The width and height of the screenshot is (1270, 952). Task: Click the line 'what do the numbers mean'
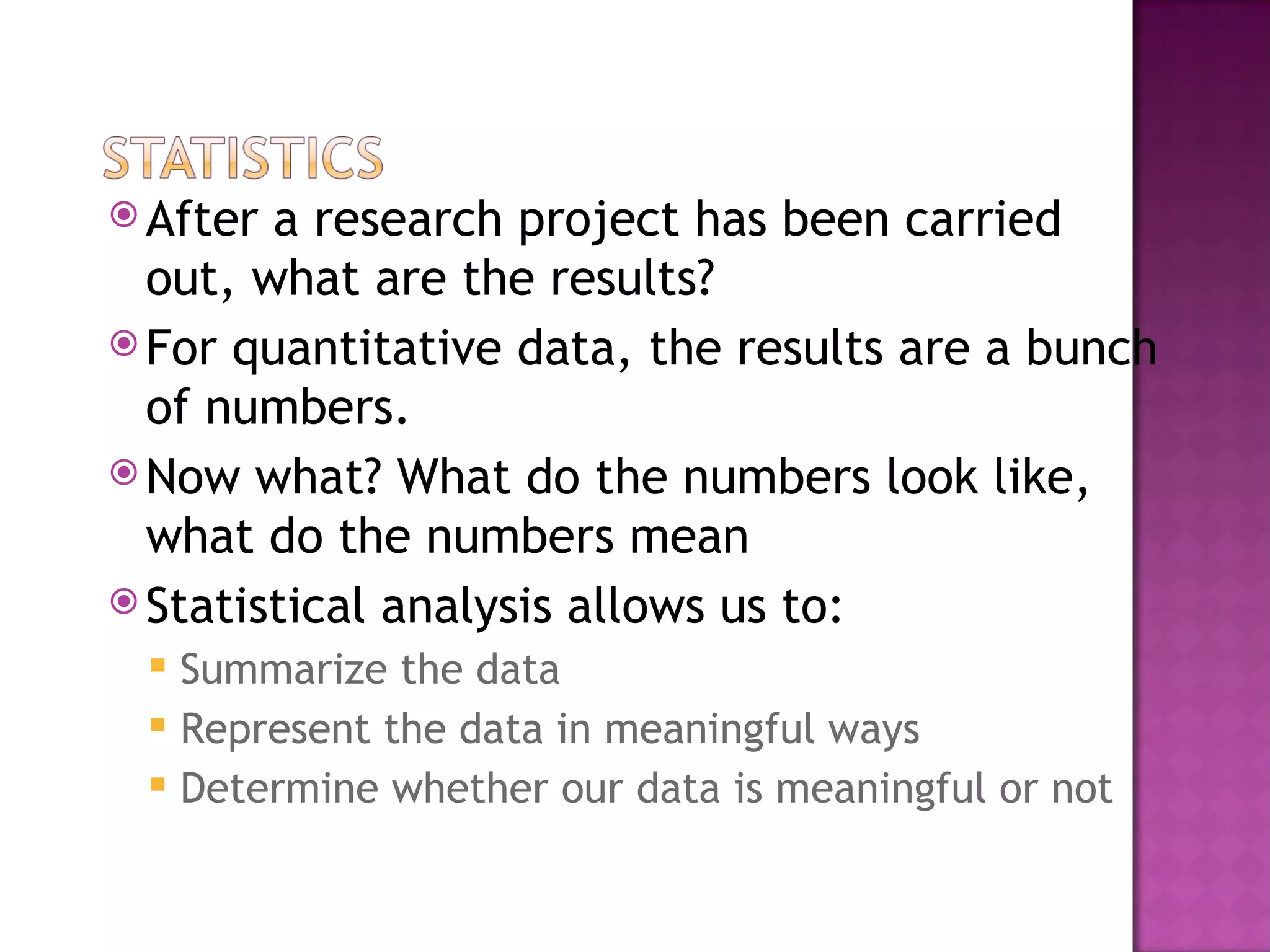pyautogui.click(x=447, y=537)
